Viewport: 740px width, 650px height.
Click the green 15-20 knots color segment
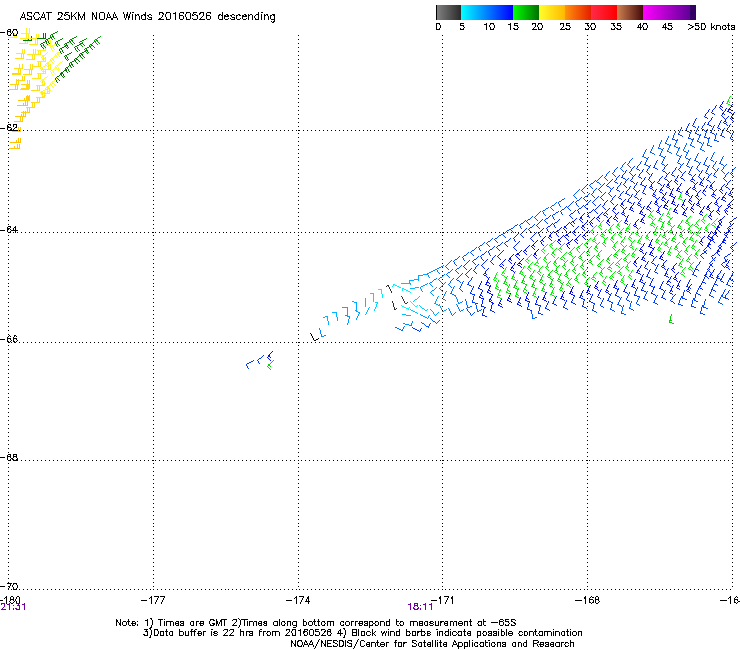(526, 12)
